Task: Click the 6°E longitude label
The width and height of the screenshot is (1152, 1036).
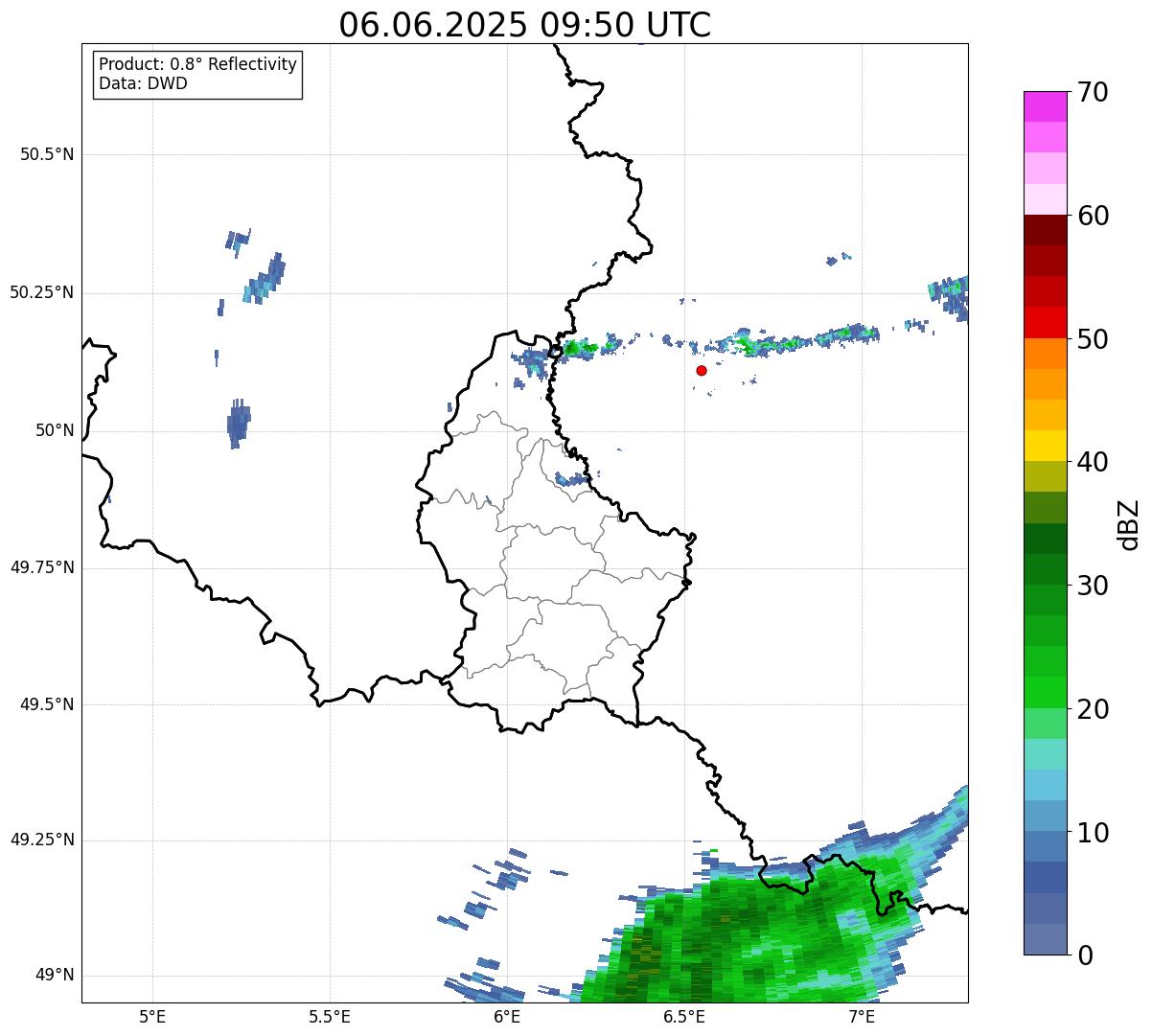Action: point(507,1017)
